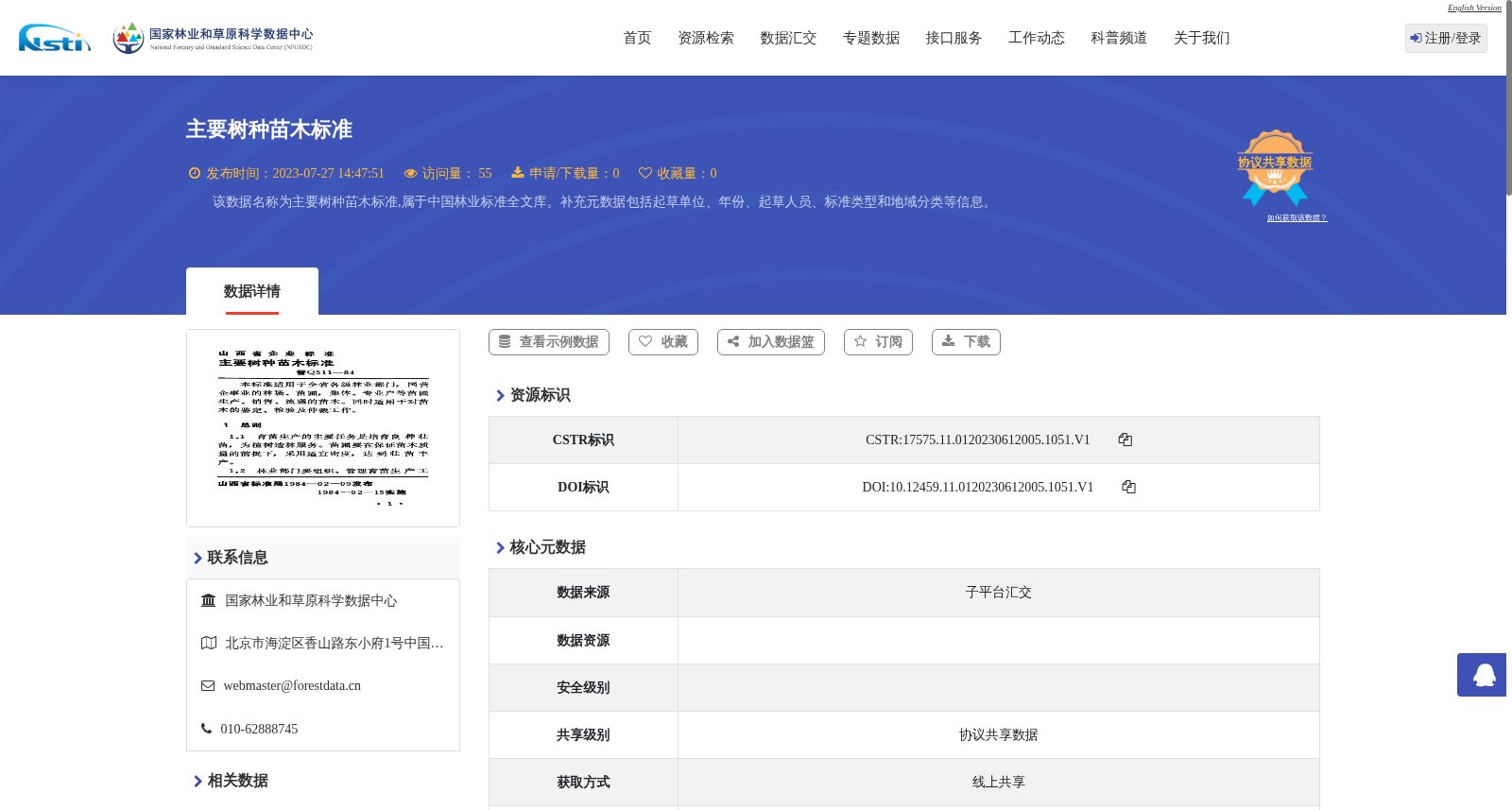Click the chevron icon beside 资源标识
1512x810 pixels.
500,395
